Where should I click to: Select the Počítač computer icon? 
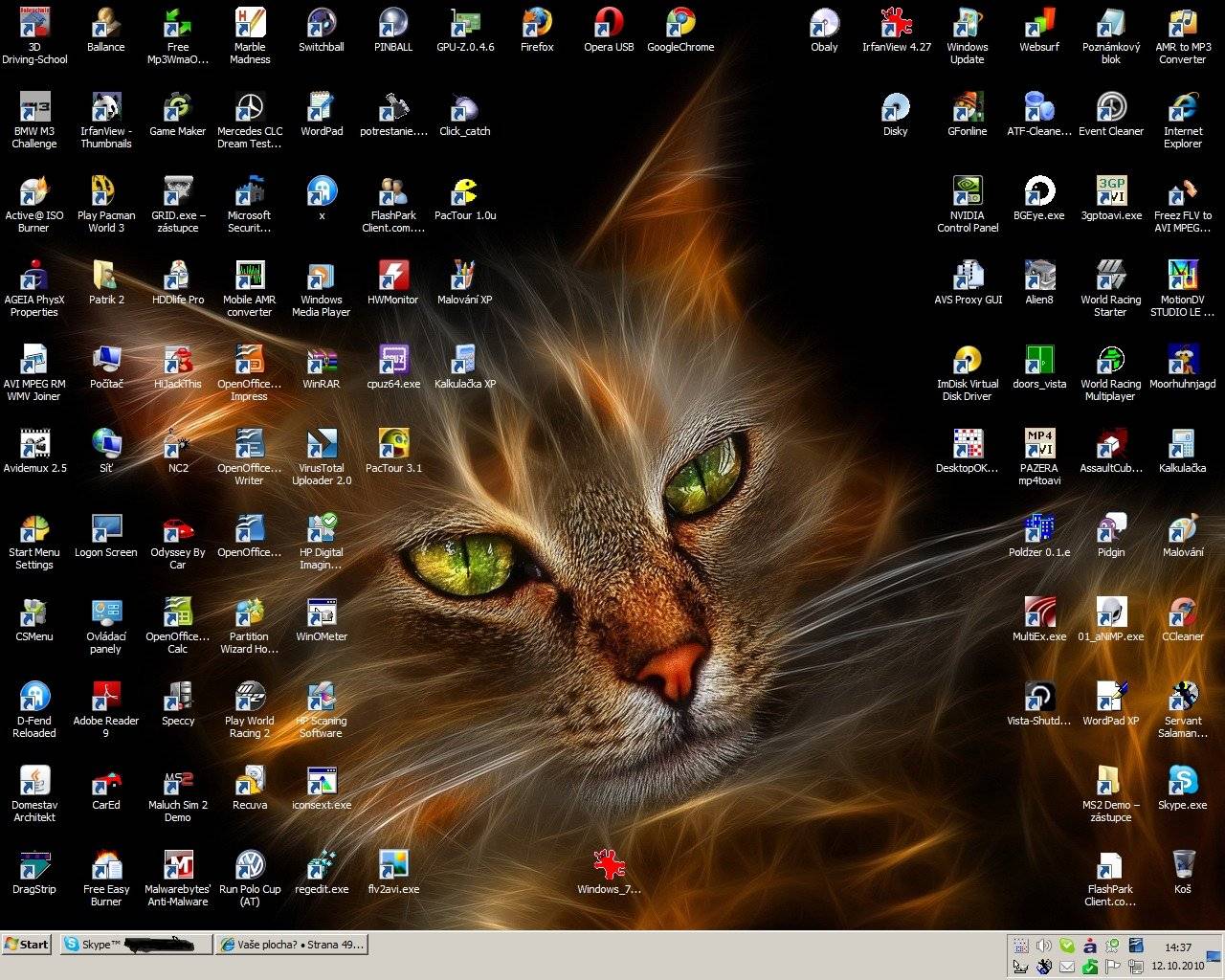[x=106, y=361]
